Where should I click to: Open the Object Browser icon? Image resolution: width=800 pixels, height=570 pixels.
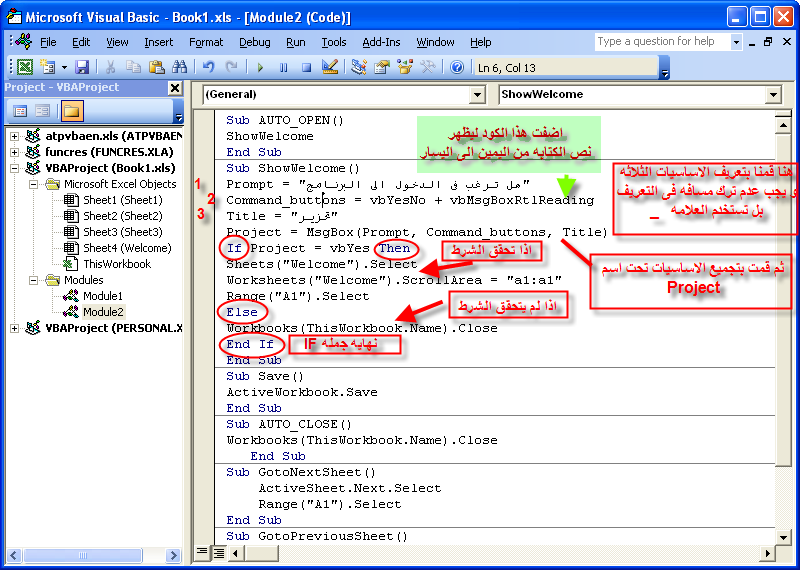coord(405,67)
